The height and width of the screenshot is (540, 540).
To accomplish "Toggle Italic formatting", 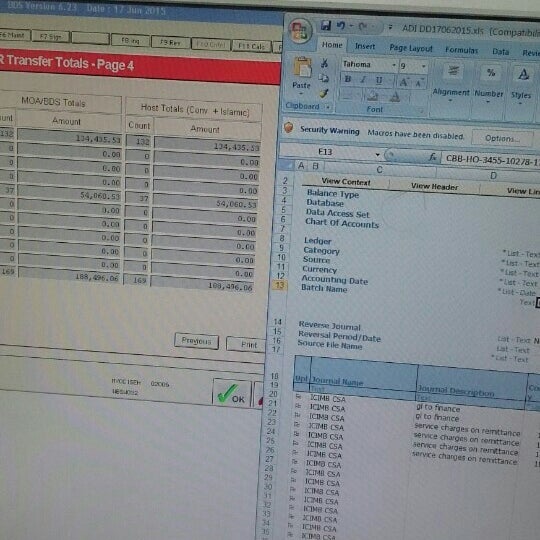I will 363,80.
